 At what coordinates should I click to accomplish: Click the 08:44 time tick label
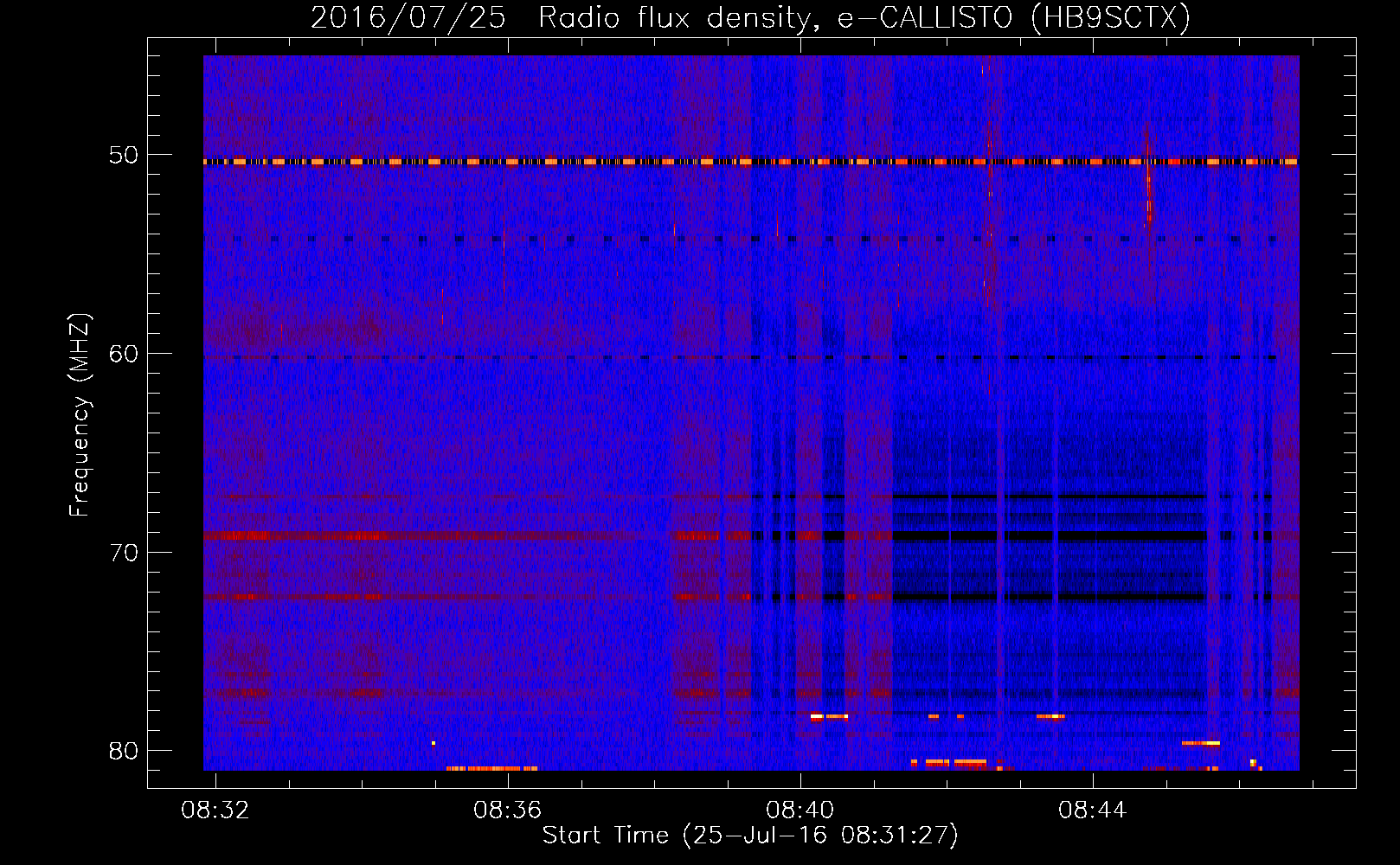click(x=1092, y=810)
